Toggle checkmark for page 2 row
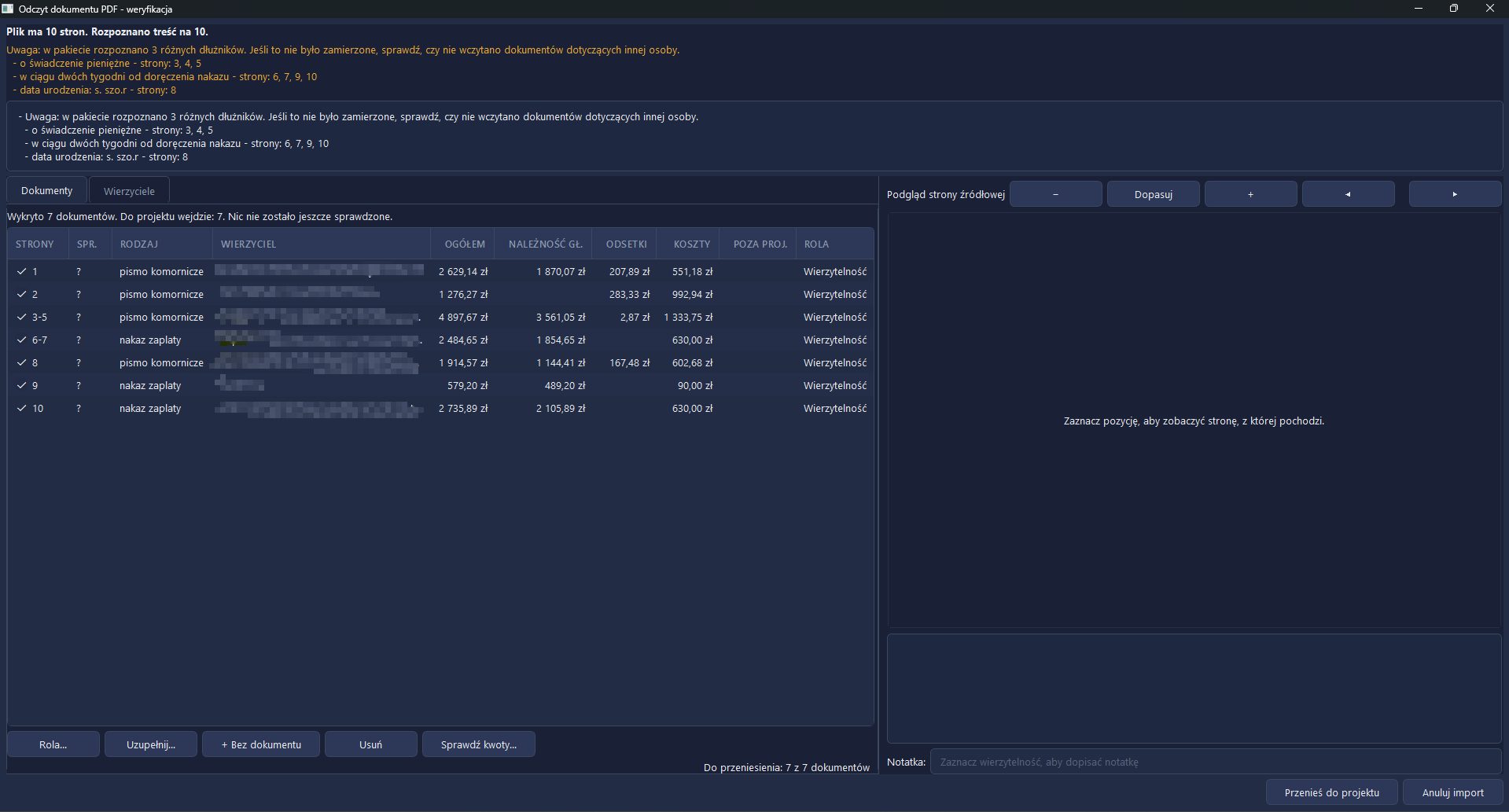The image size is (1509, 812). (21, 294)
